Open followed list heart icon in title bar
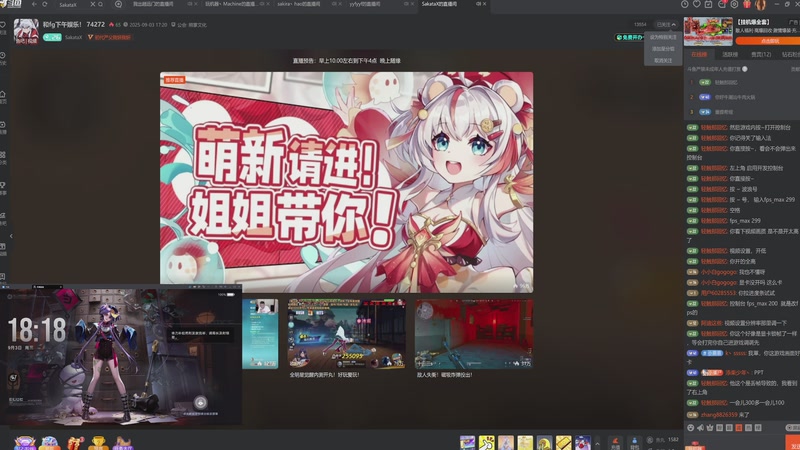Viewport: 800px width, 450px height. (x=696, y=4)
